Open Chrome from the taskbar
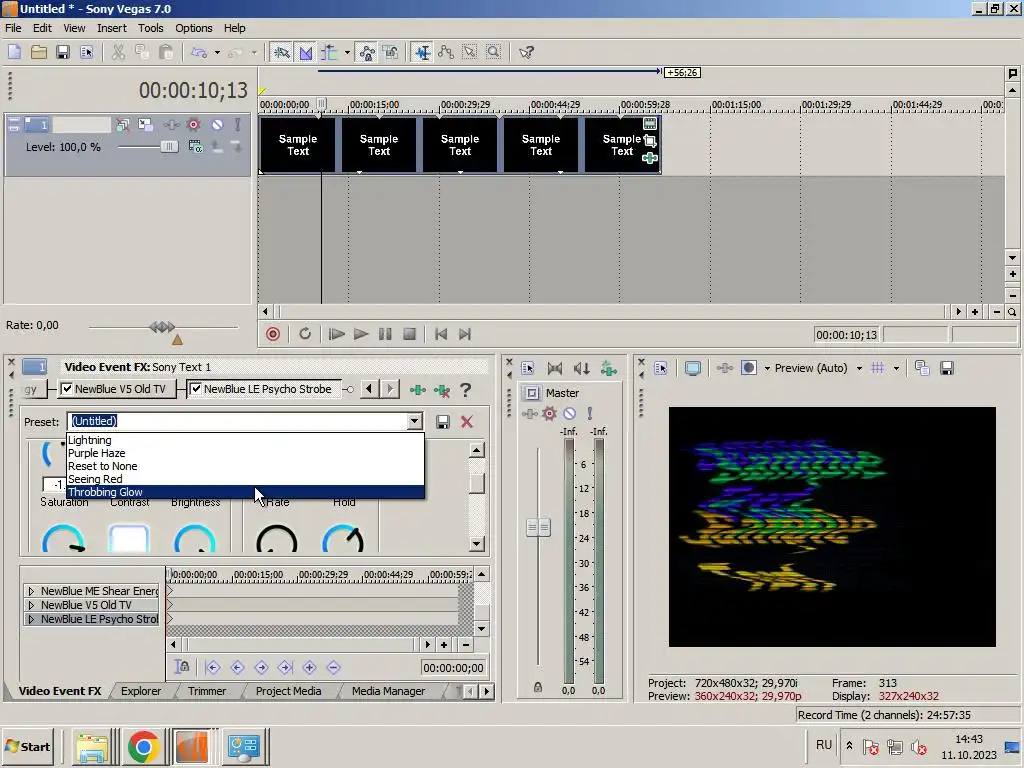 coord(143,746)
